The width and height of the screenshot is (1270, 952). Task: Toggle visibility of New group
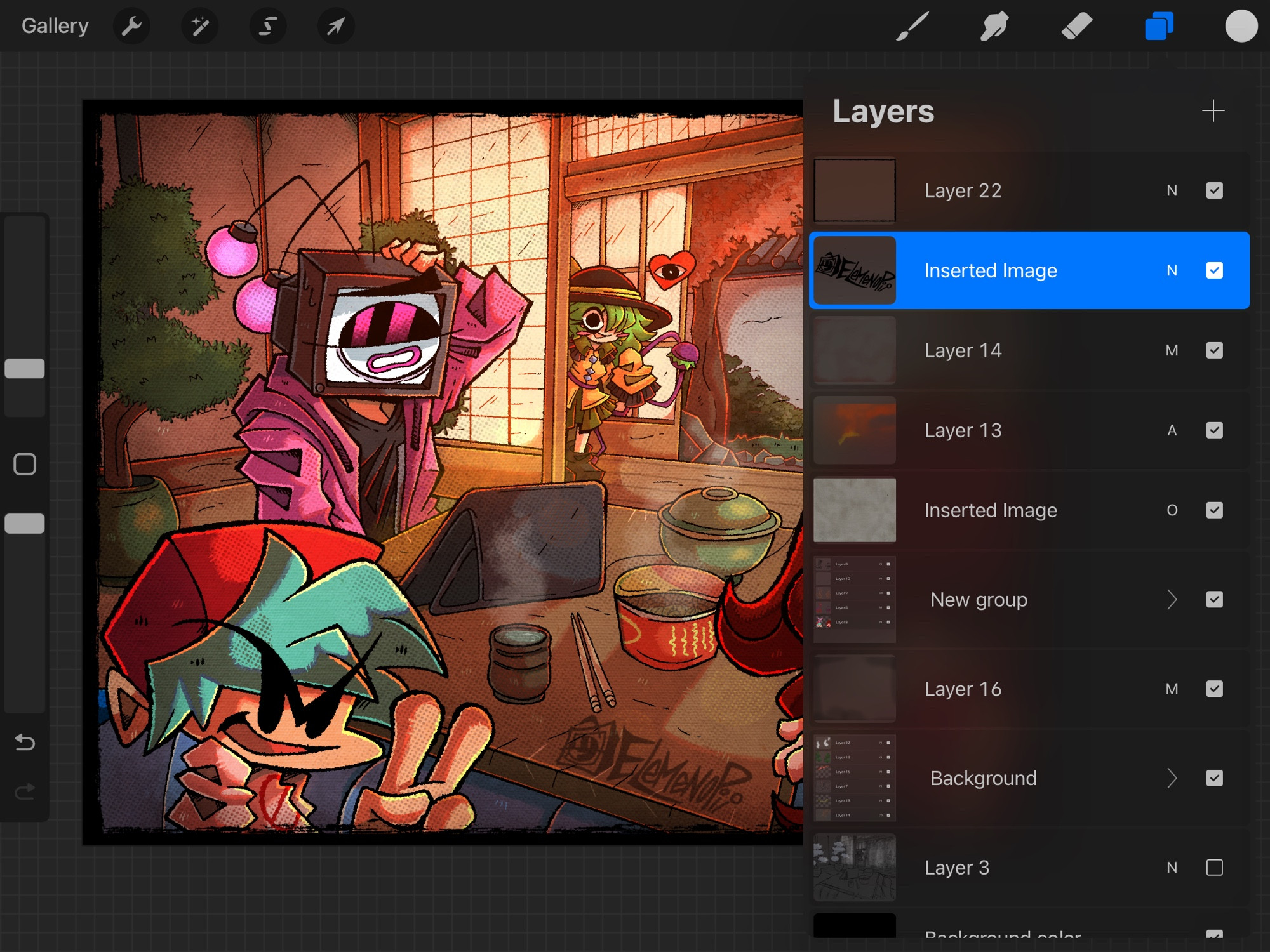click(x=1214, y=600)
